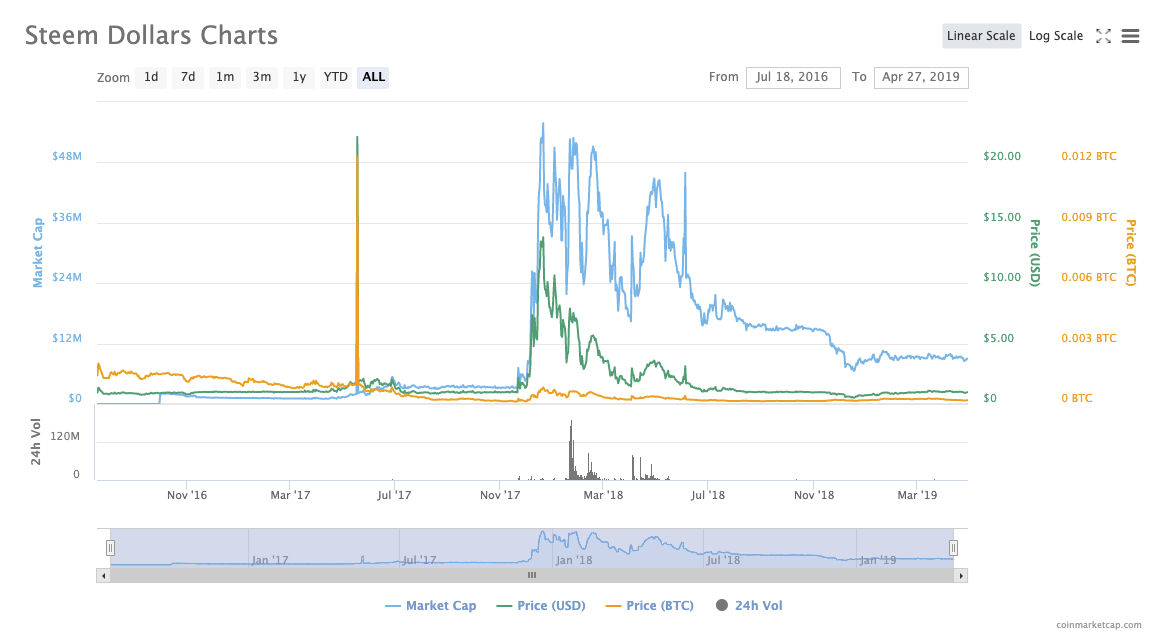Toggle fullscreen chart view icon
Viewport: 1176px width, 641px height.
(x=1103, y=36)
